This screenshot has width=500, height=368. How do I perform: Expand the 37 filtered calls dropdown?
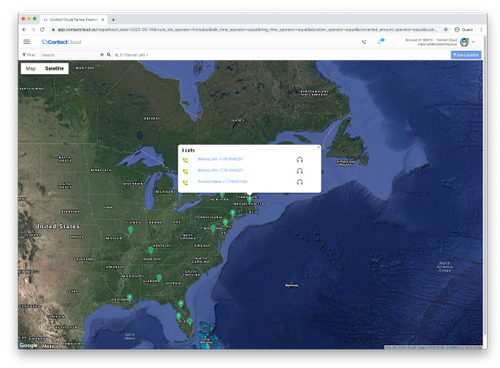pos(132,55)
